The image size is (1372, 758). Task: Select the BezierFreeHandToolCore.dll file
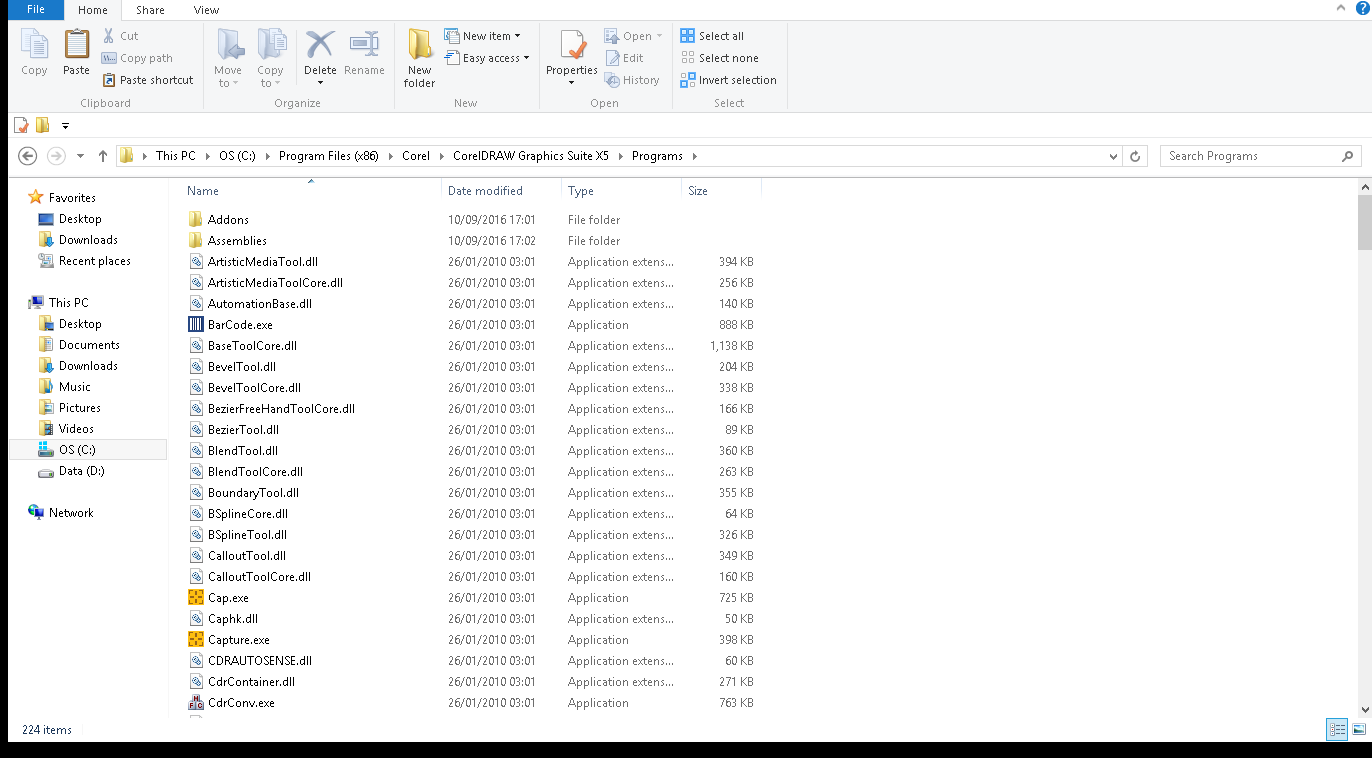(281, 409)
